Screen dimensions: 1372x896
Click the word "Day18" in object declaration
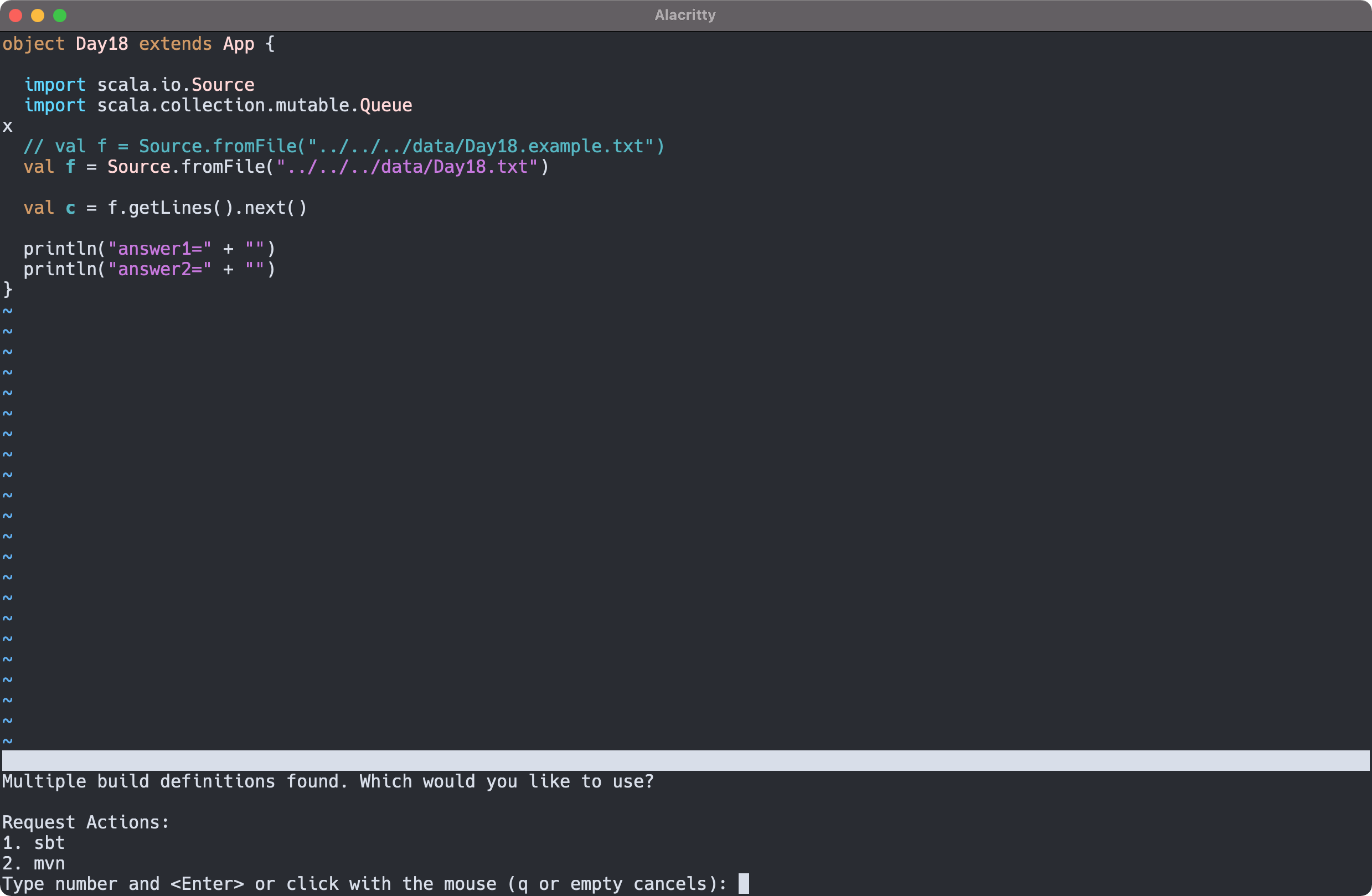[x=101, y=44]
